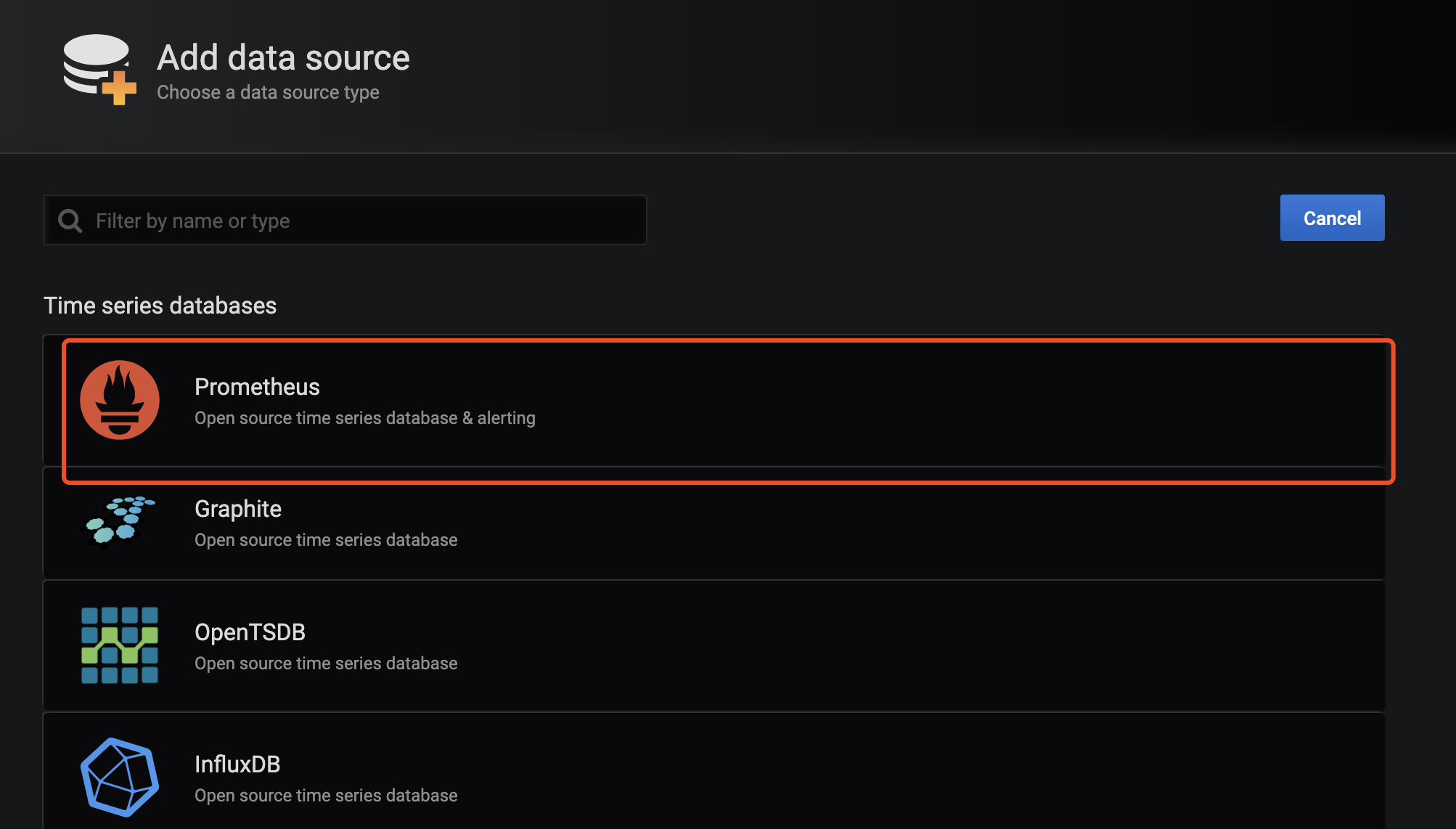Click the Add data source database icon

99,70
